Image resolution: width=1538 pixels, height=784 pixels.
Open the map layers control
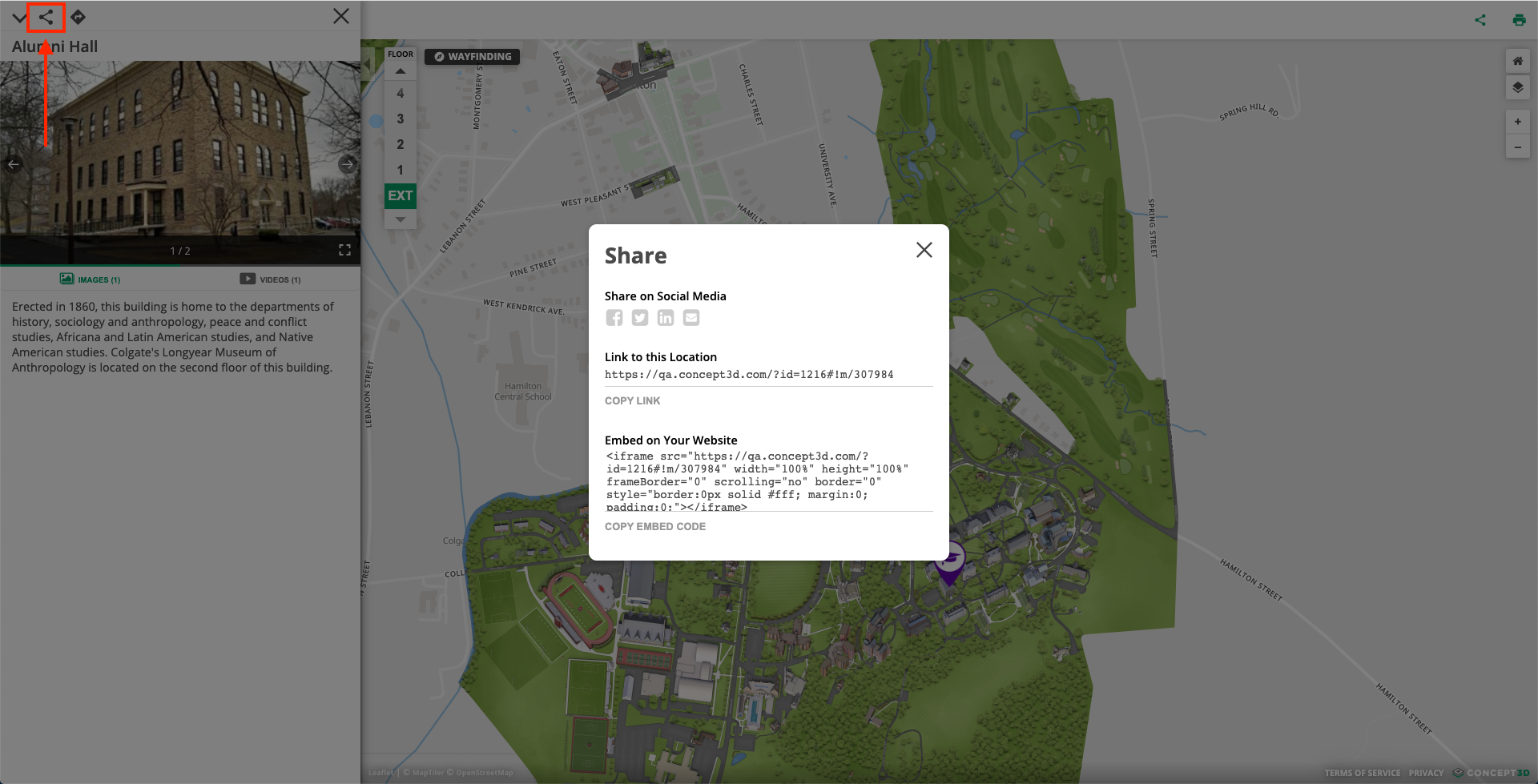coord(1518,87)
